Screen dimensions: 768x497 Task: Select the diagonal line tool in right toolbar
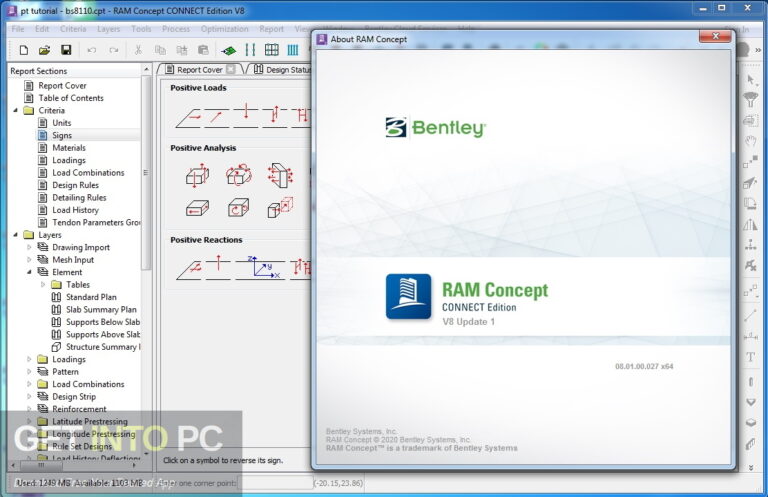click(x=750, y=315)
